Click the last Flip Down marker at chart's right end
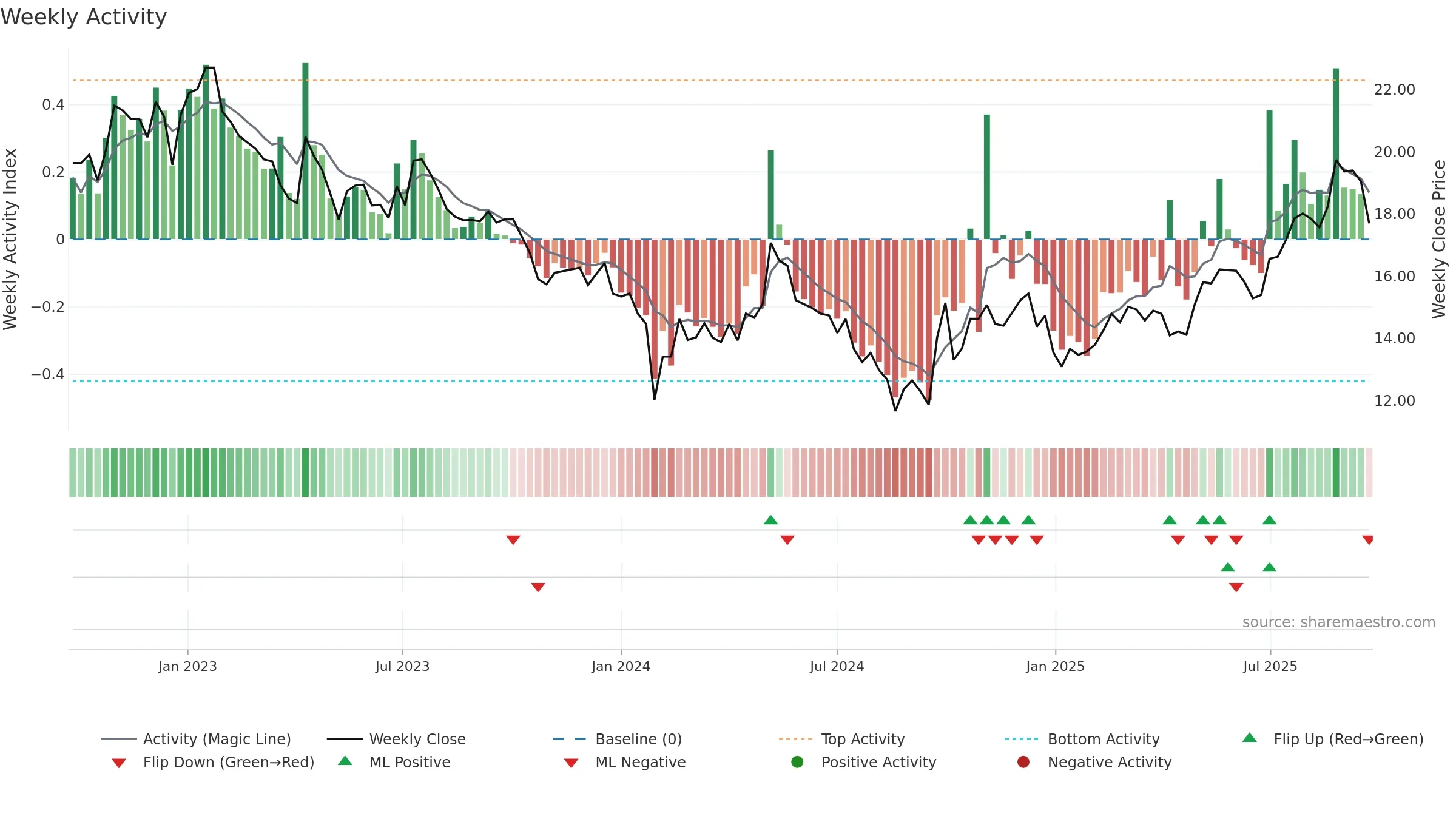Image resolution: width=1456 pixels, height=819 pixels. click(1367, 540)
